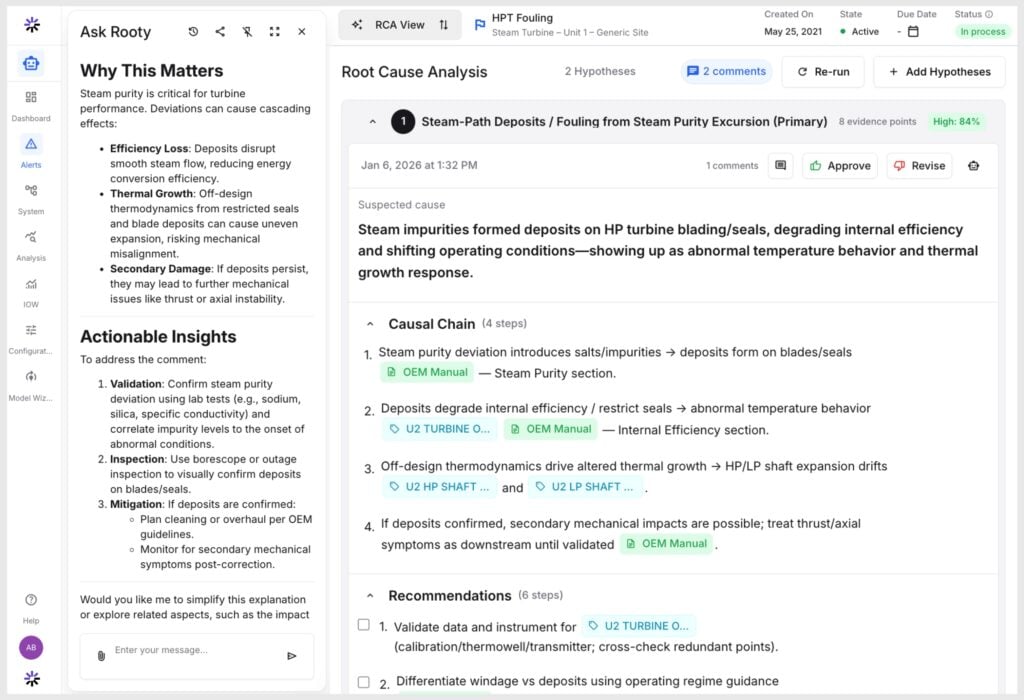
Task: Open the Dashboard icon in sidebar
Action: pos(31,97)
